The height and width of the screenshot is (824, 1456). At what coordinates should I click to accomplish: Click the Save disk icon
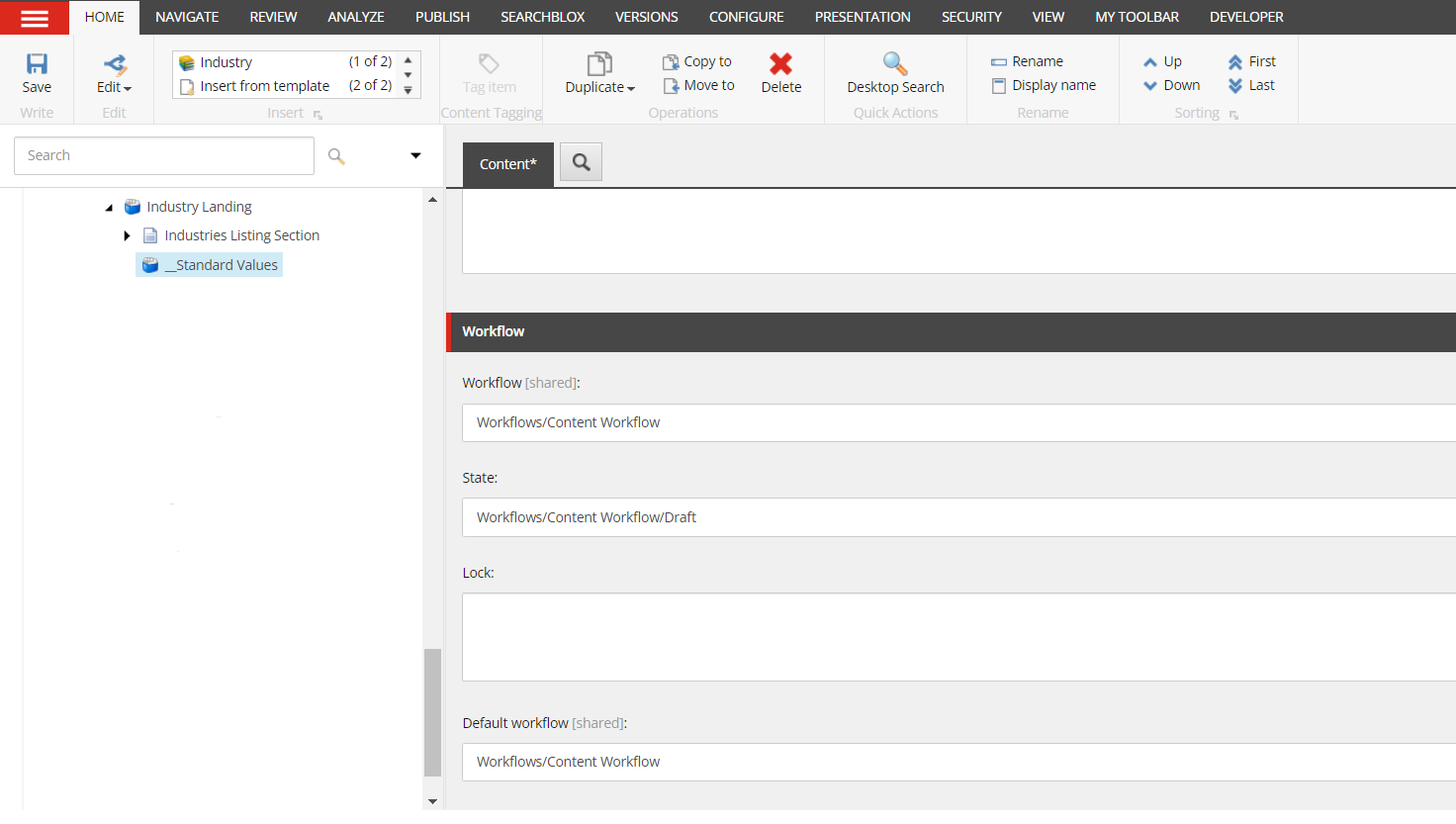[37, 64]
